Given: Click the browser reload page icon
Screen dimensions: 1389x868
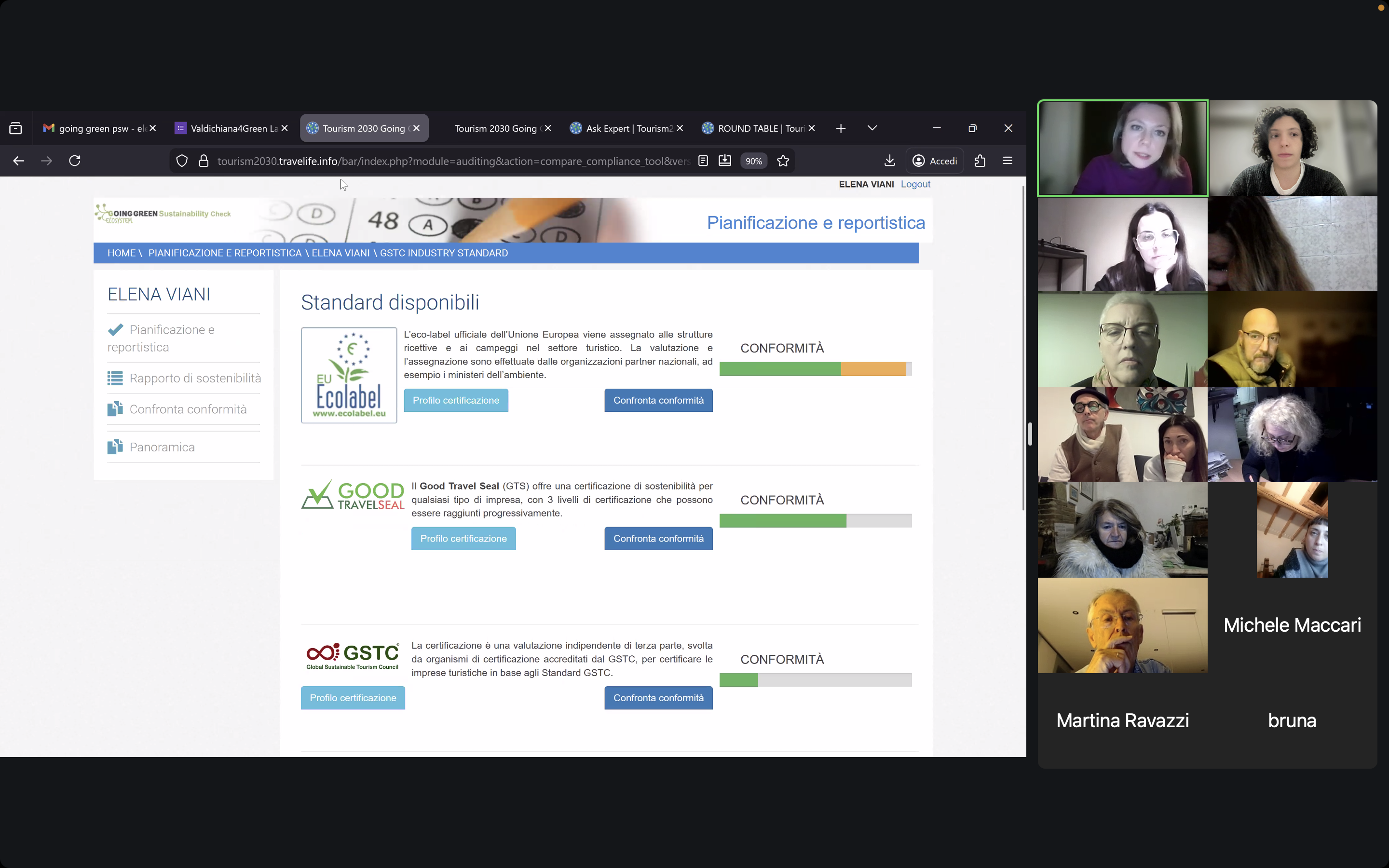Looking at the screenshot, I should click(75, 161).
